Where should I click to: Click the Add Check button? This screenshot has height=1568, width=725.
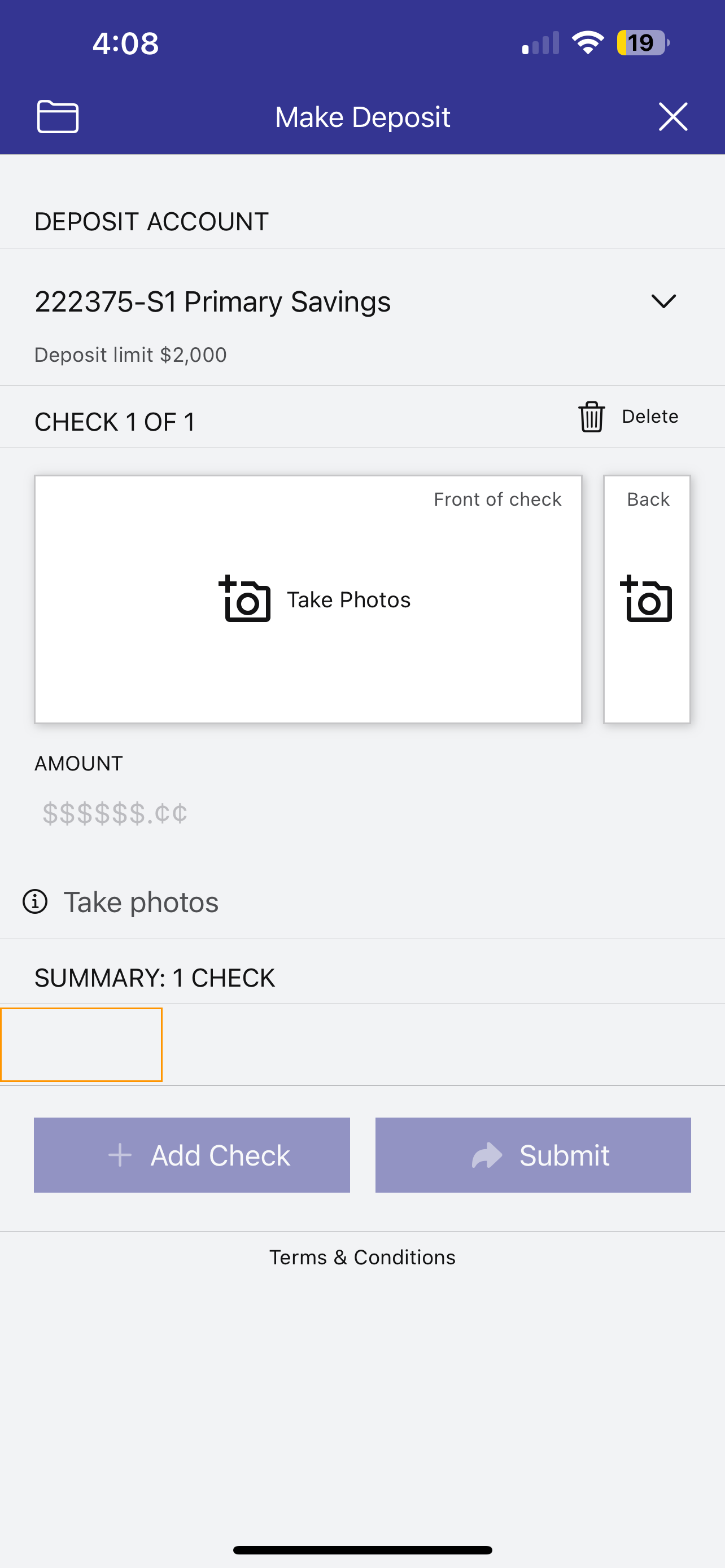click(x=192, y=1155)
